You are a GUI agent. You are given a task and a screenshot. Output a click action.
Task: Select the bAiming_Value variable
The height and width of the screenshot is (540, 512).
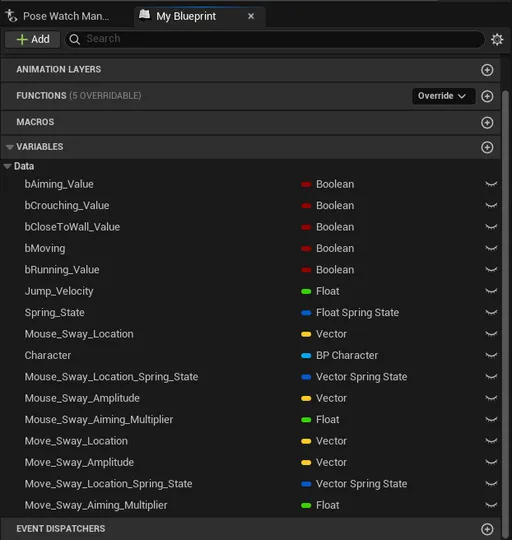(59, 184)
